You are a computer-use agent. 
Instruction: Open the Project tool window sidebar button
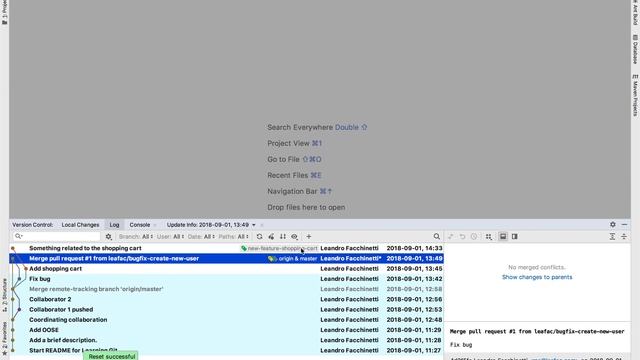(4, 13)
